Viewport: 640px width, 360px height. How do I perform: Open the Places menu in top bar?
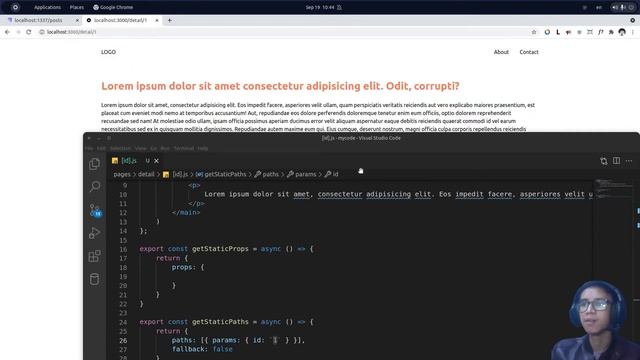77,7
